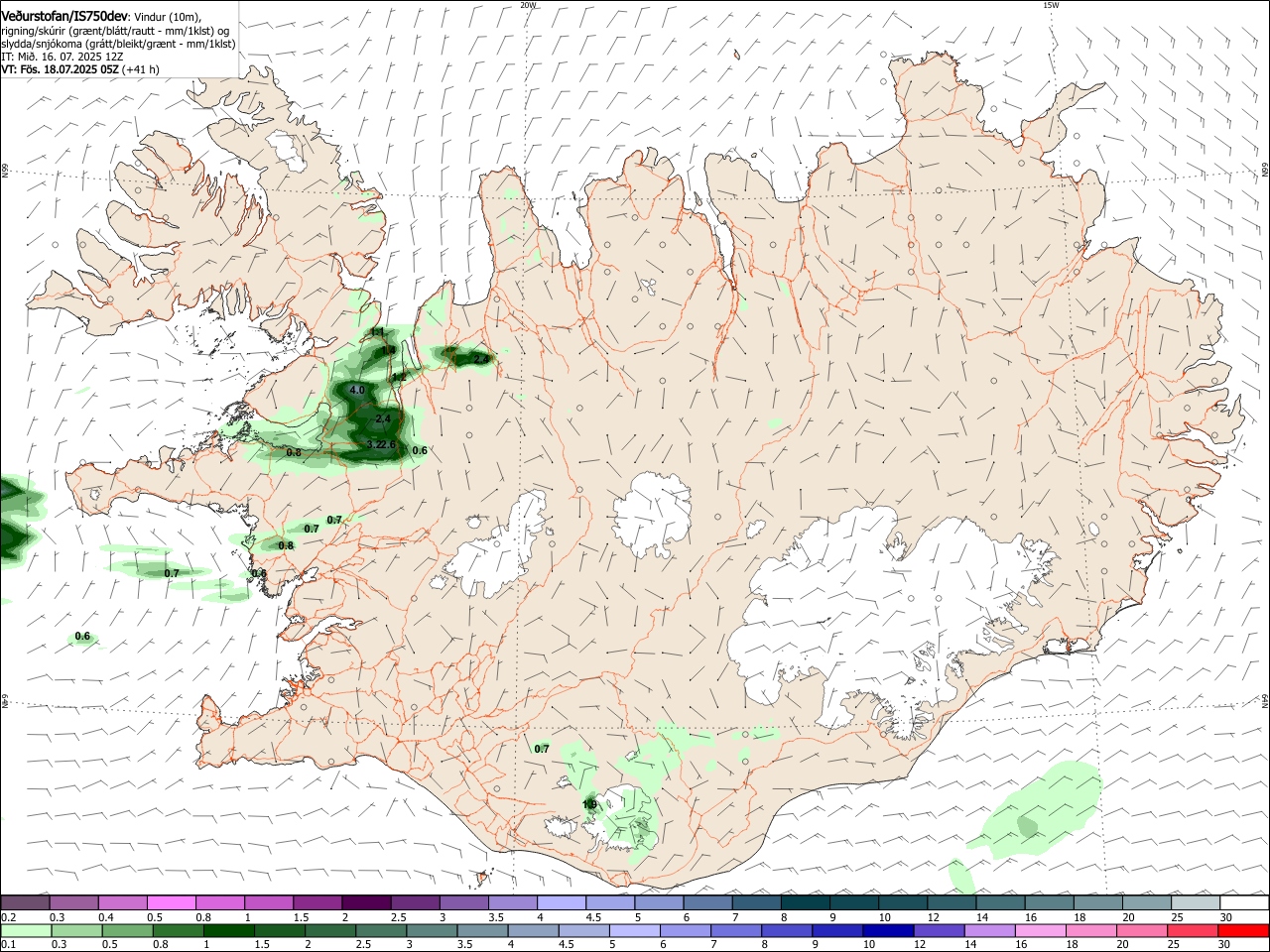Viewport: 1270px width, 952px height.
Task: Click the 20W longitude label
Action: click(528, 5)
